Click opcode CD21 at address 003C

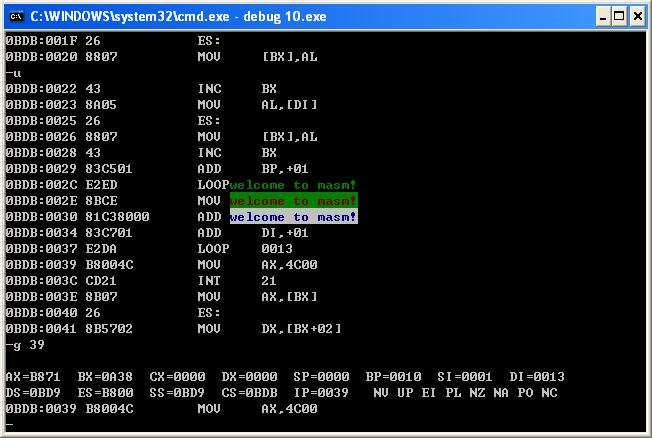click(x=101, y=281)
